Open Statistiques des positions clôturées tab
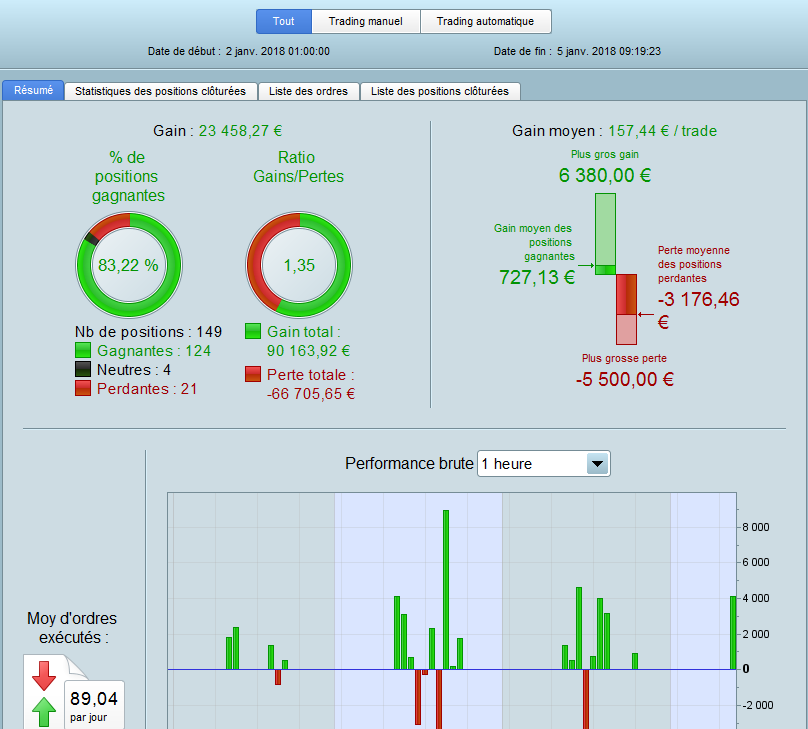Image resolution: width=808 pixels, height=729 pixels. point(161,91)
